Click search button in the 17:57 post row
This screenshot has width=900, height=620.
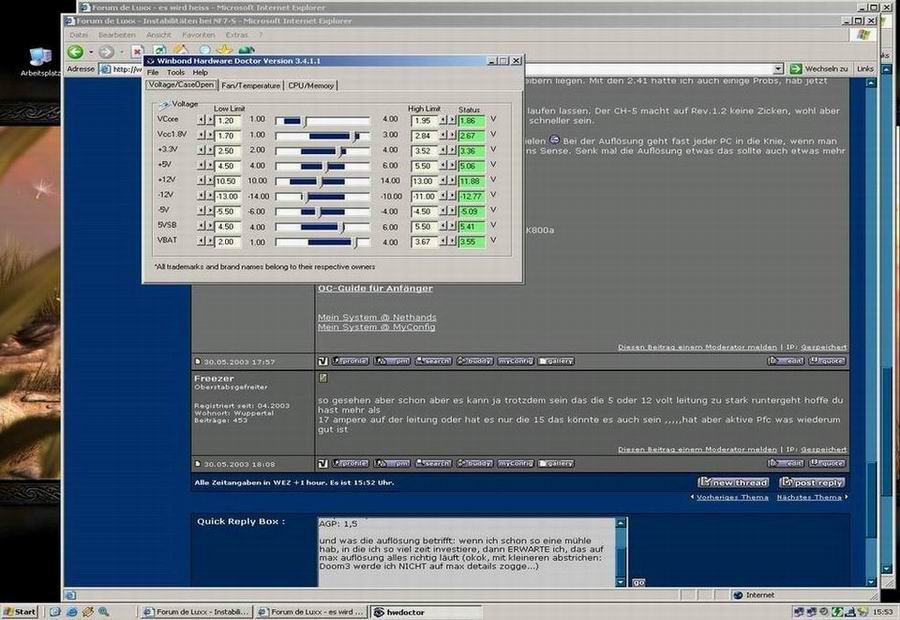433,361
